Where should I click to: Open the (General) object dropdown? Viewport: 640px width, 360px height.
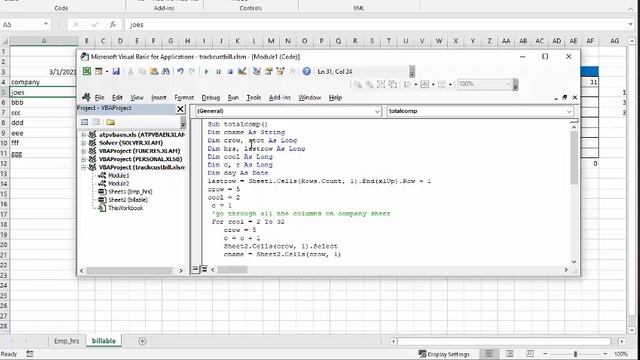pyautogui.click(x=377, y=111)
